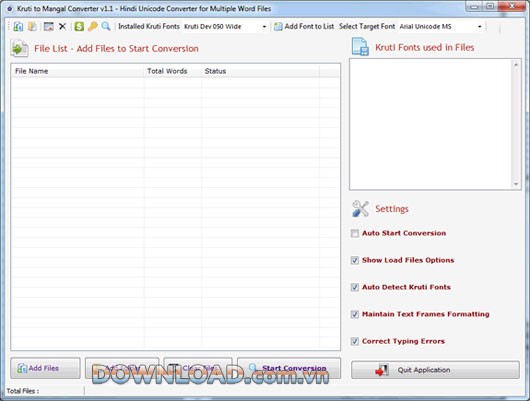Click the Total Words column header
This screenshot has height=401, width=530.
coord(173,71)
